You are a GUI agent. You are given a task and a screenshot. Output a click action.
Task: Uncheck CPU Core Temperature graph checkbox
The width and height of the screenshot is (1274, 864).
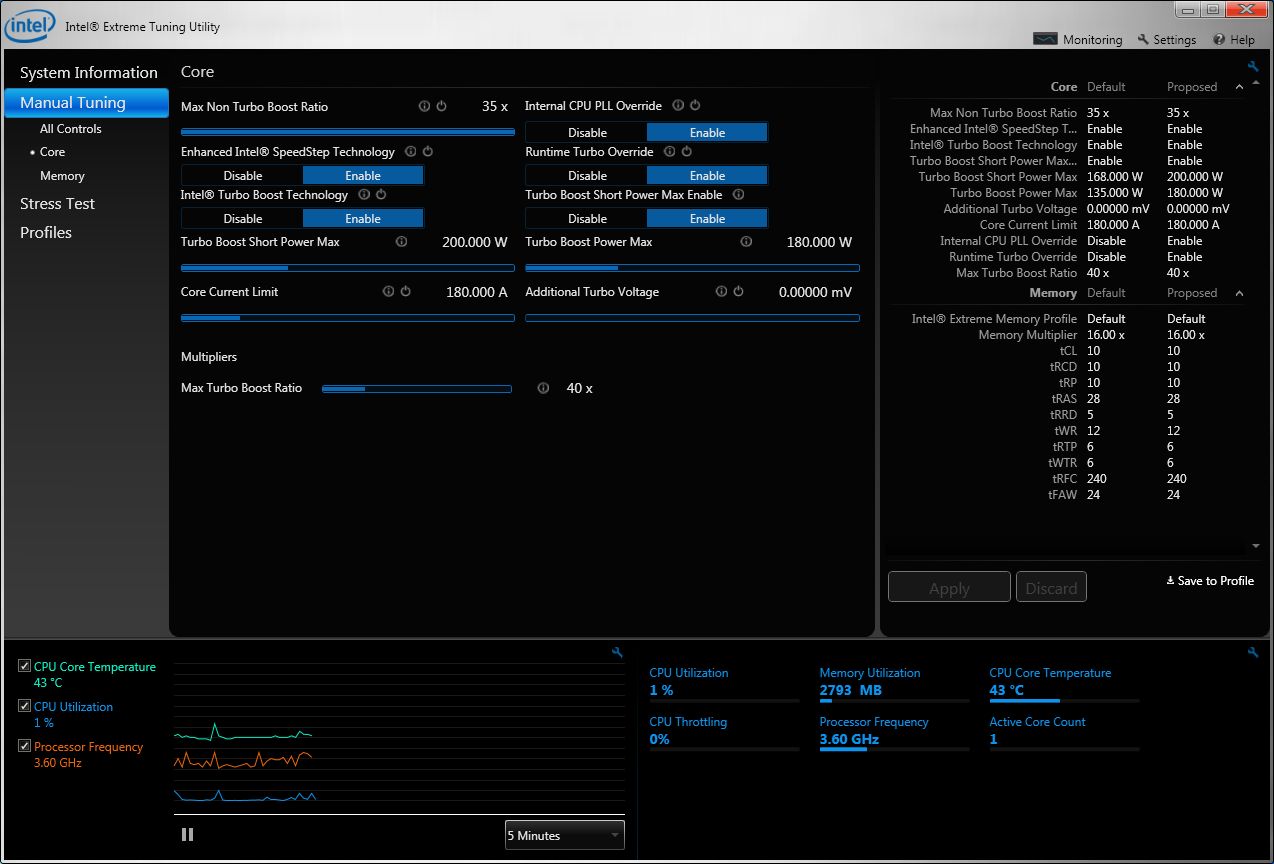tap(25, 666)
